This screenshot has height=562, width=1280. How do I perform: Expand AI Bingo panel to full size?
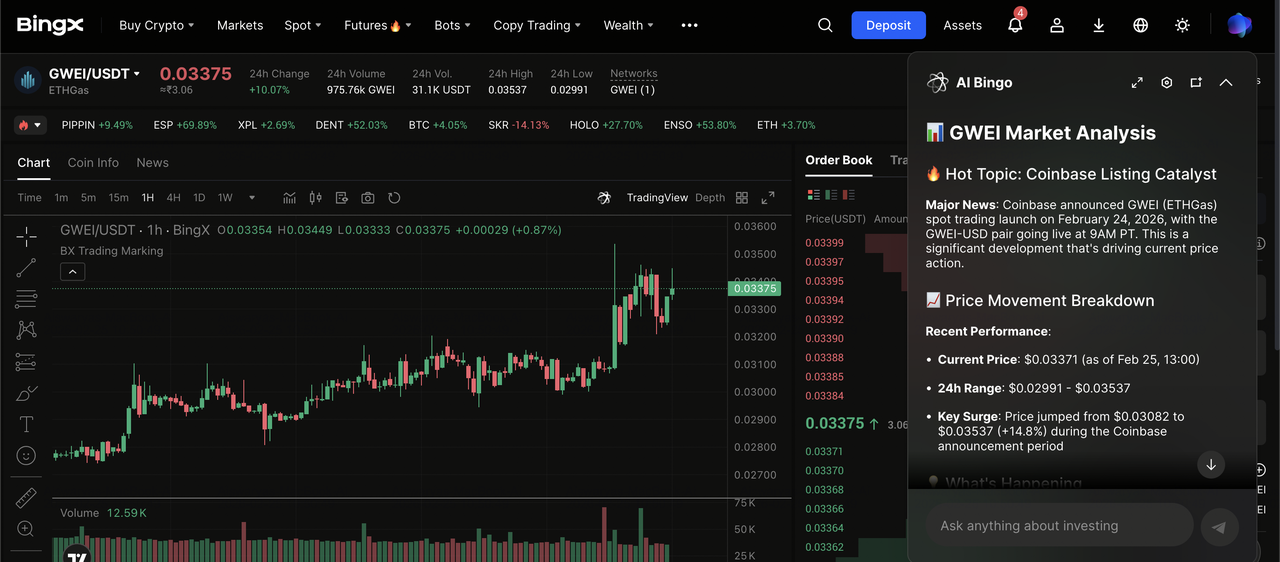(x=1137, y=83)
